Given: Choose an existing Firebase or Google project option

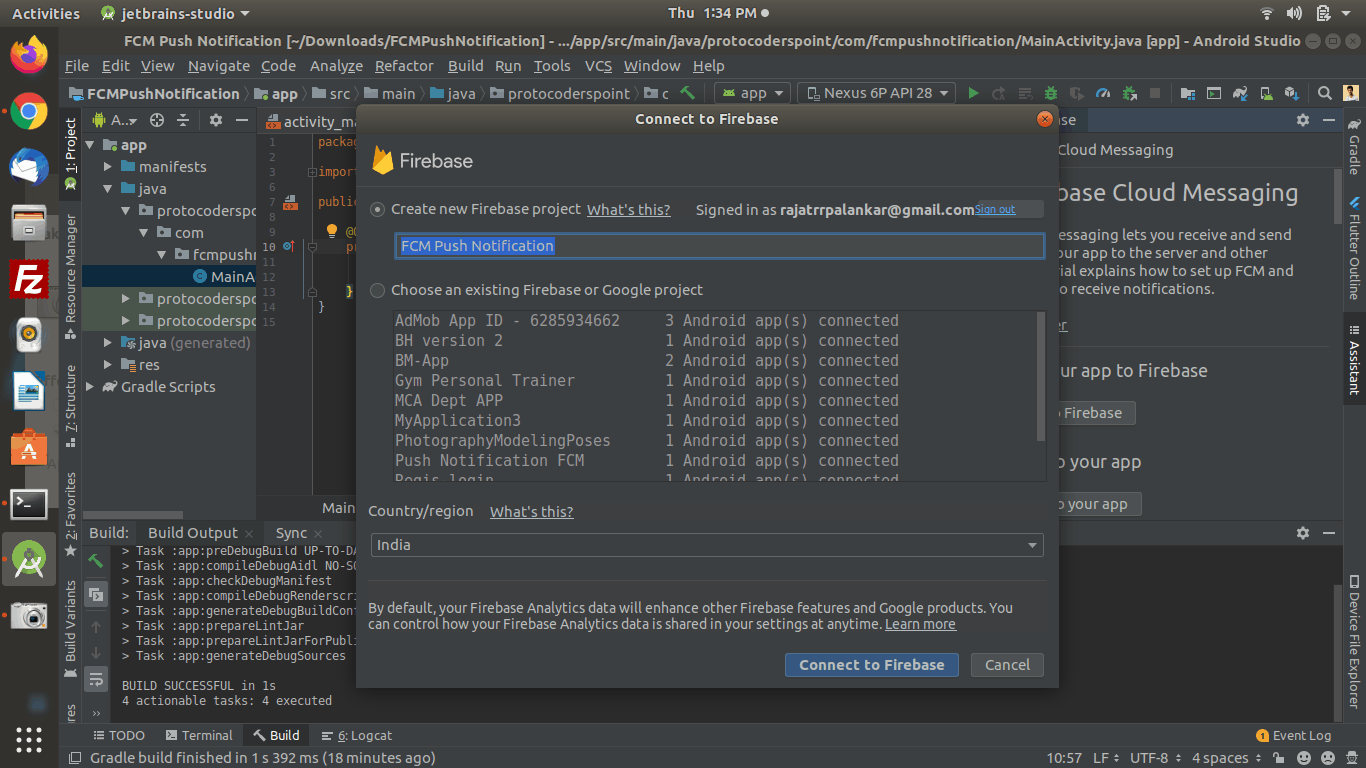Looking at the screenshot, I should click(x=377, y=291).
